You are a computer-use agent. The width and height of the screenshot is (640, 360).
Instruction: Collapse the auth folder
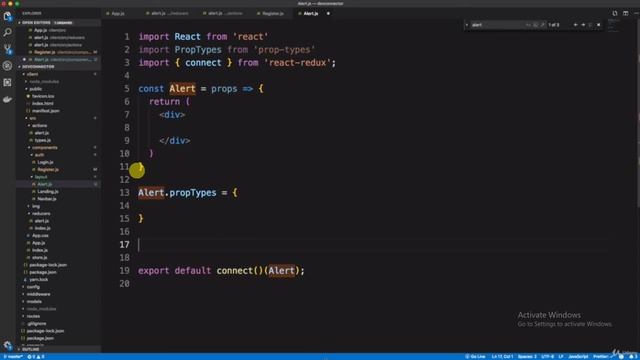point(39,155)
